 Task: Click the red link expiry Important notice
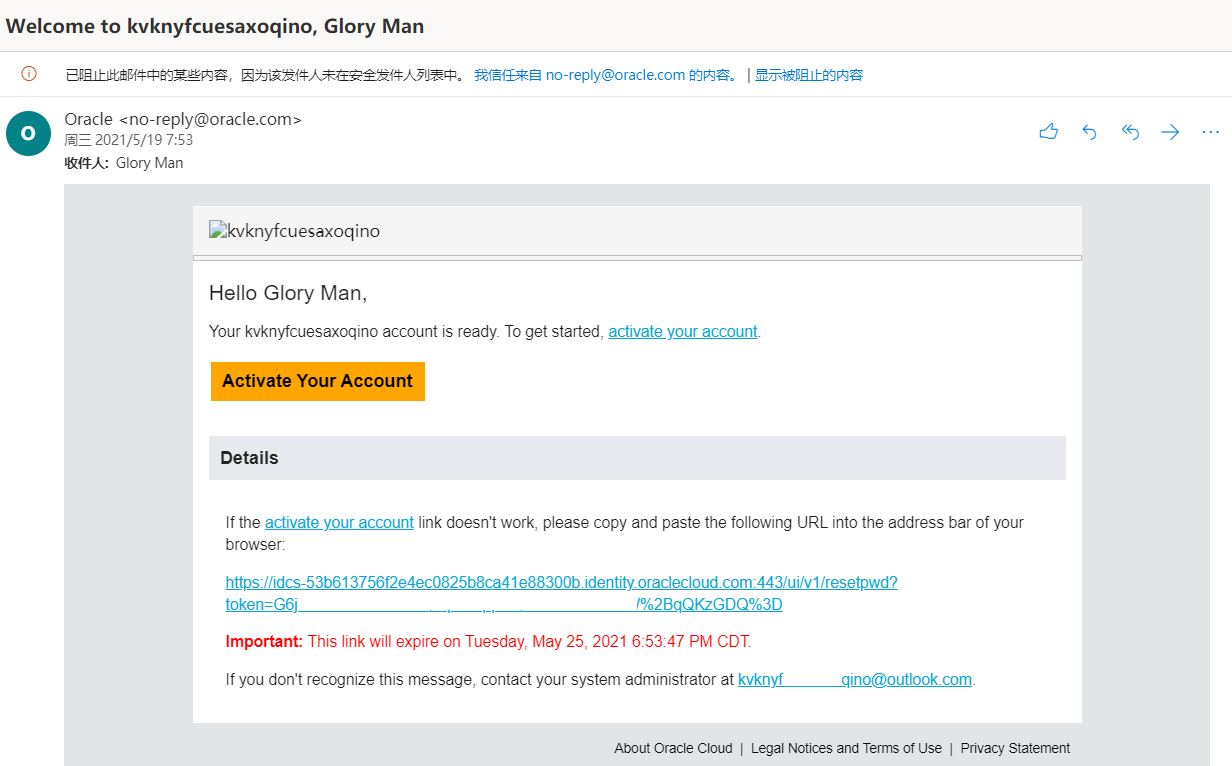488,641
